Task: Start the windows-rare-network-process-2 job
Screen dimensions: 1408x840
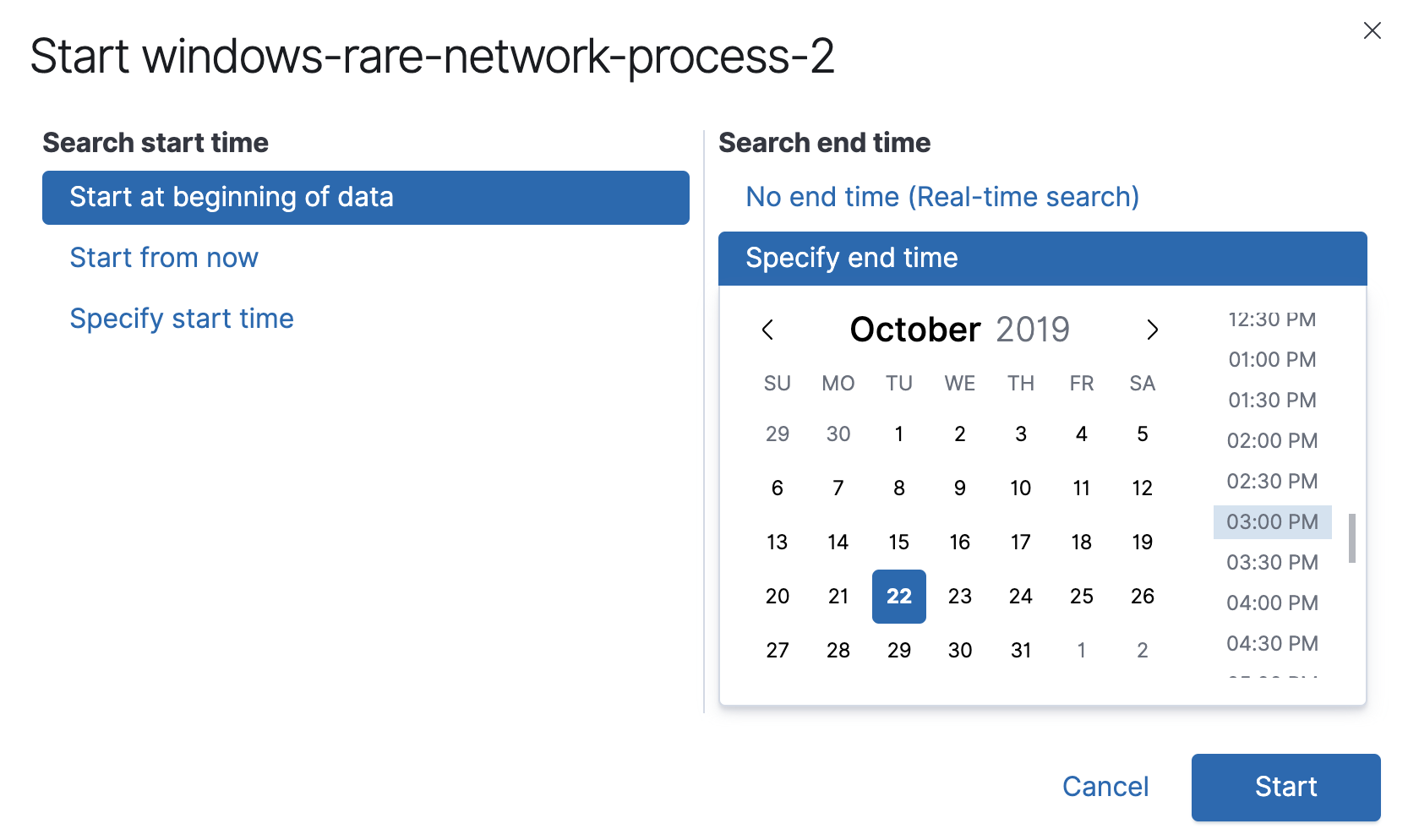Action: pos(1285,787)
